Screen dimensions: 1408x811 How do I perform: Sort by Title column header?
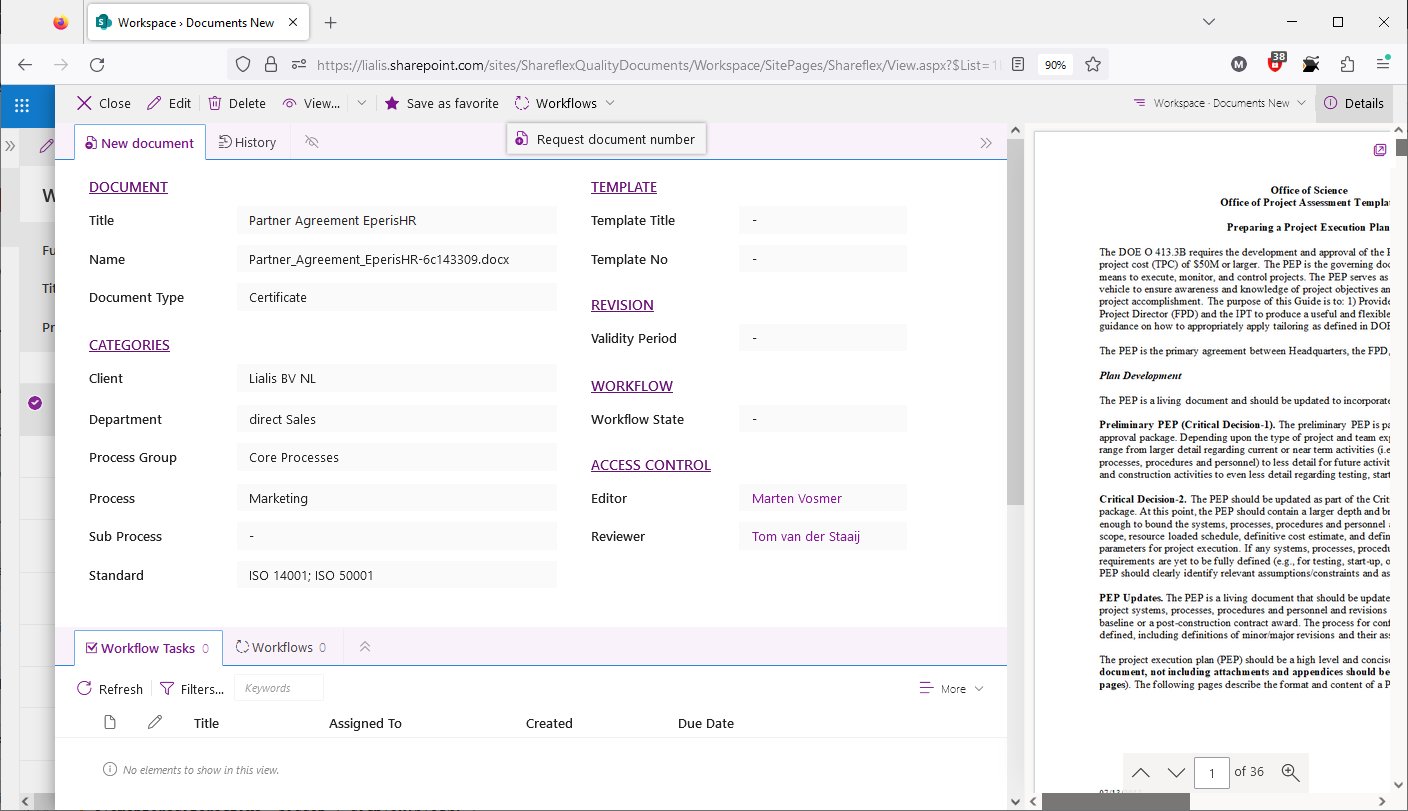tap(207, 723)
